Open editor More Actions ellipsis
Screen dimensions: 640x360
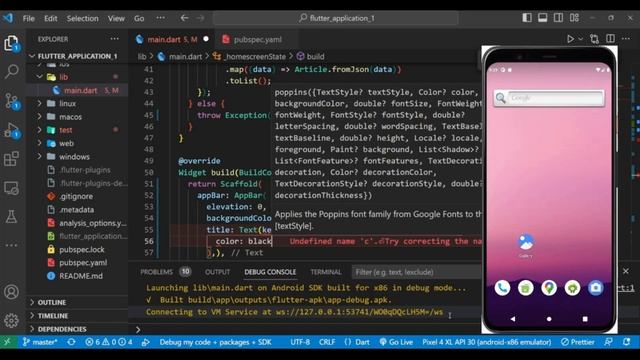pos(626,39)
